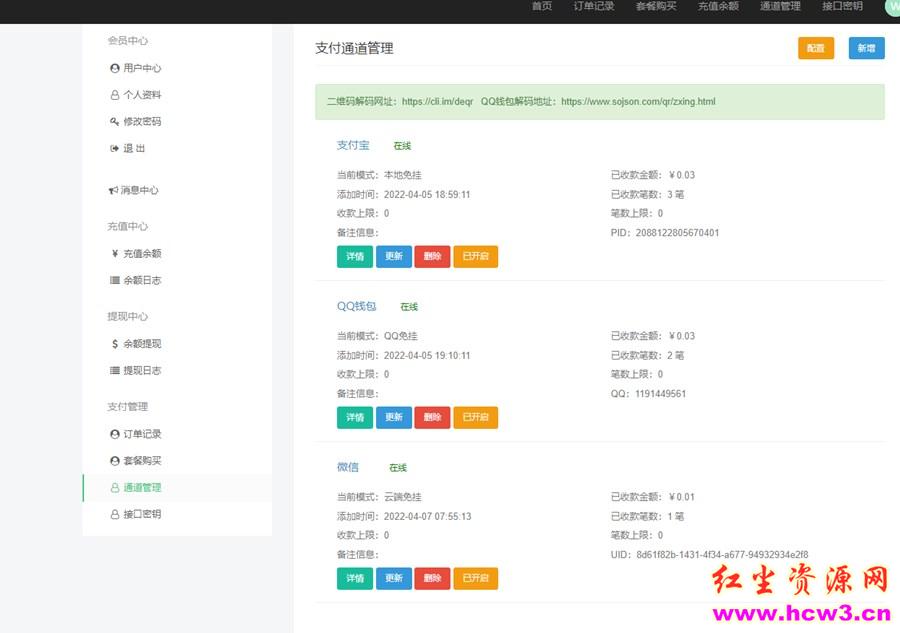Open the https://cli.im/deqr decoder link
Screen dimensions: 900x633
437,102
